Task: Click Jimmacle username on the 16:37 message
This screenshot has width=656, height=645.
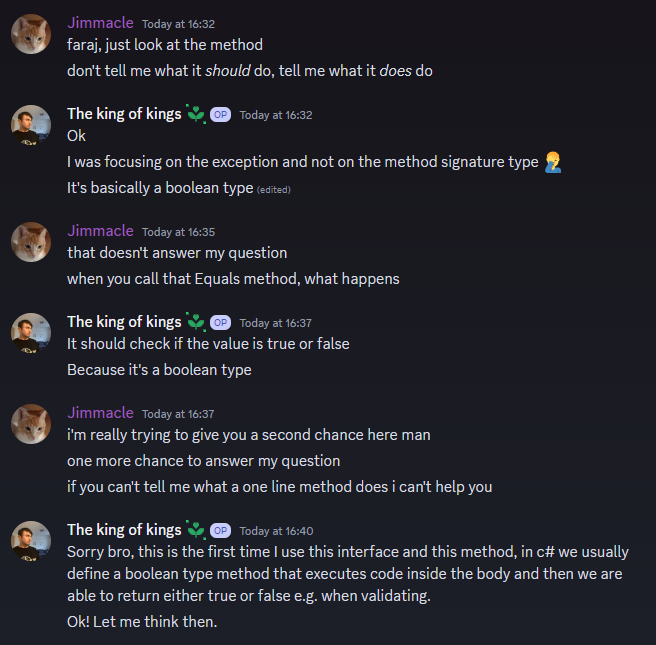Action: click(x=100, y=413)
